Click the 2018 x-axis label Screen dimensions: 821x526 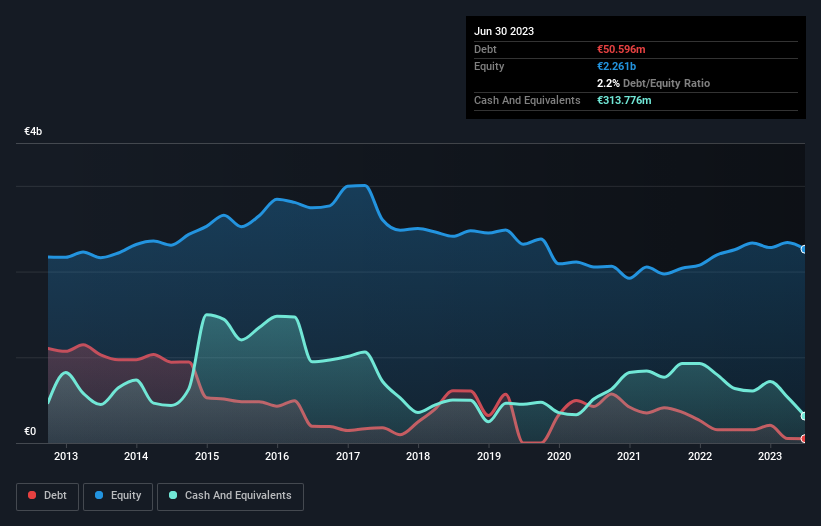click(x=418, y=456)
